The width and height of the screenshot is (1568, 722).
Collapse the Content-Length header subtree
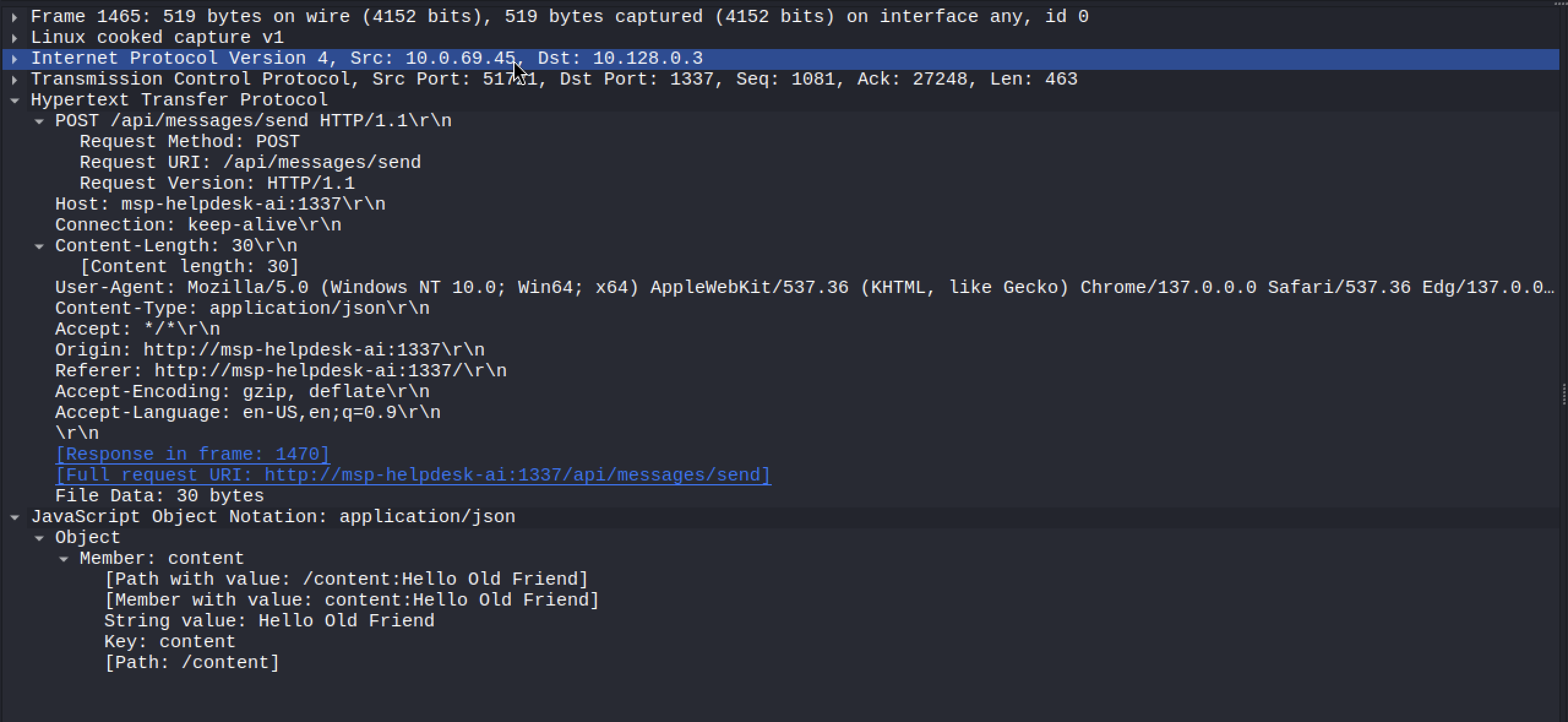pyautogui.click(x=39, y=246)
